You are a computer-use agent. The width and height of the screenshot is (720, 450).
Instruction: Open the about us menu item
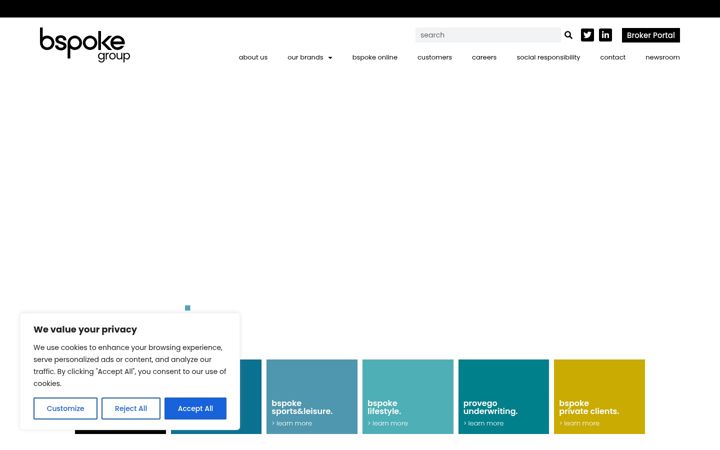(x=253, y=57)
